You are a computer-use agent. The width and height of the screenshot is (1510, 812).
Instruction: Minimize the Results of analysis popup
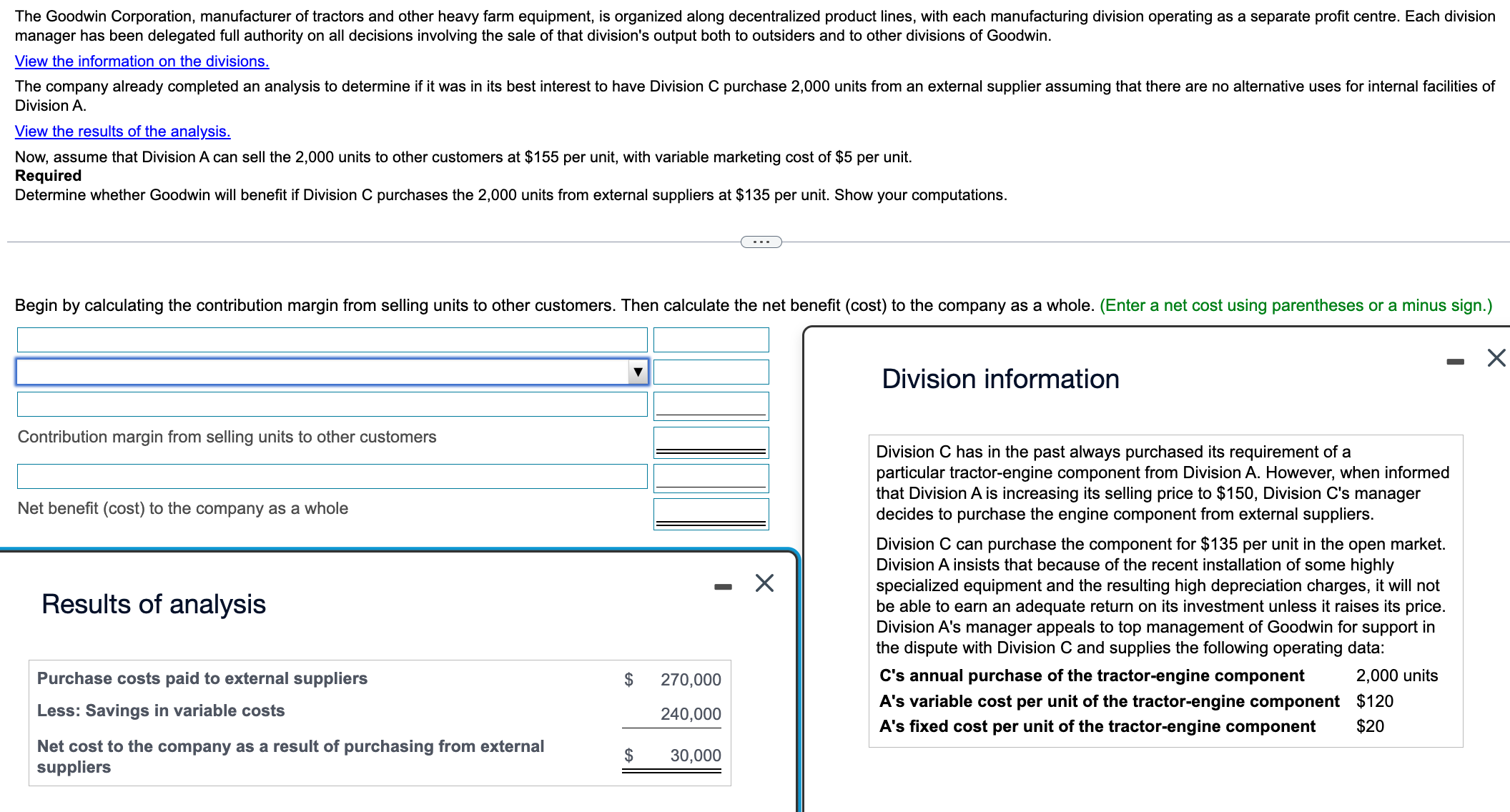click(723, 587)
